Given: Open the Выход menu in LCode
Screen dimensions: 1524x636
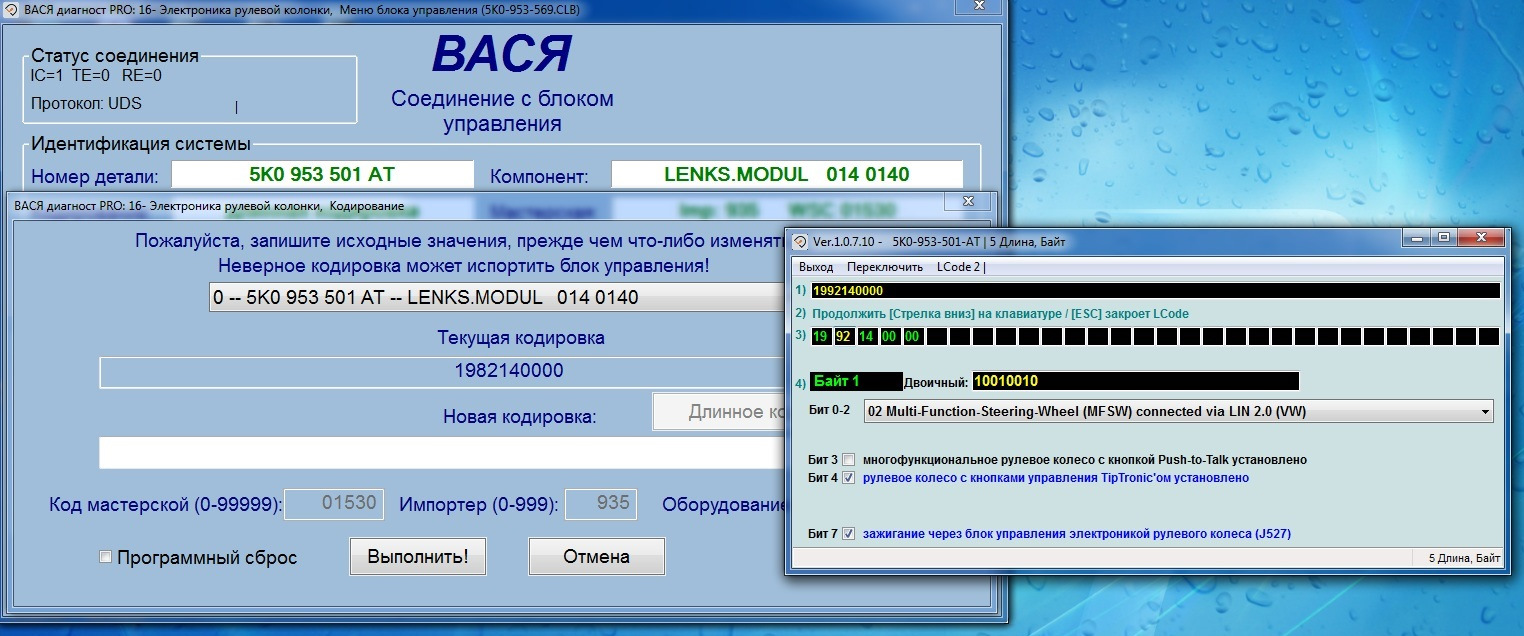Looking at the screenshot, I should (x=816, y=267).
